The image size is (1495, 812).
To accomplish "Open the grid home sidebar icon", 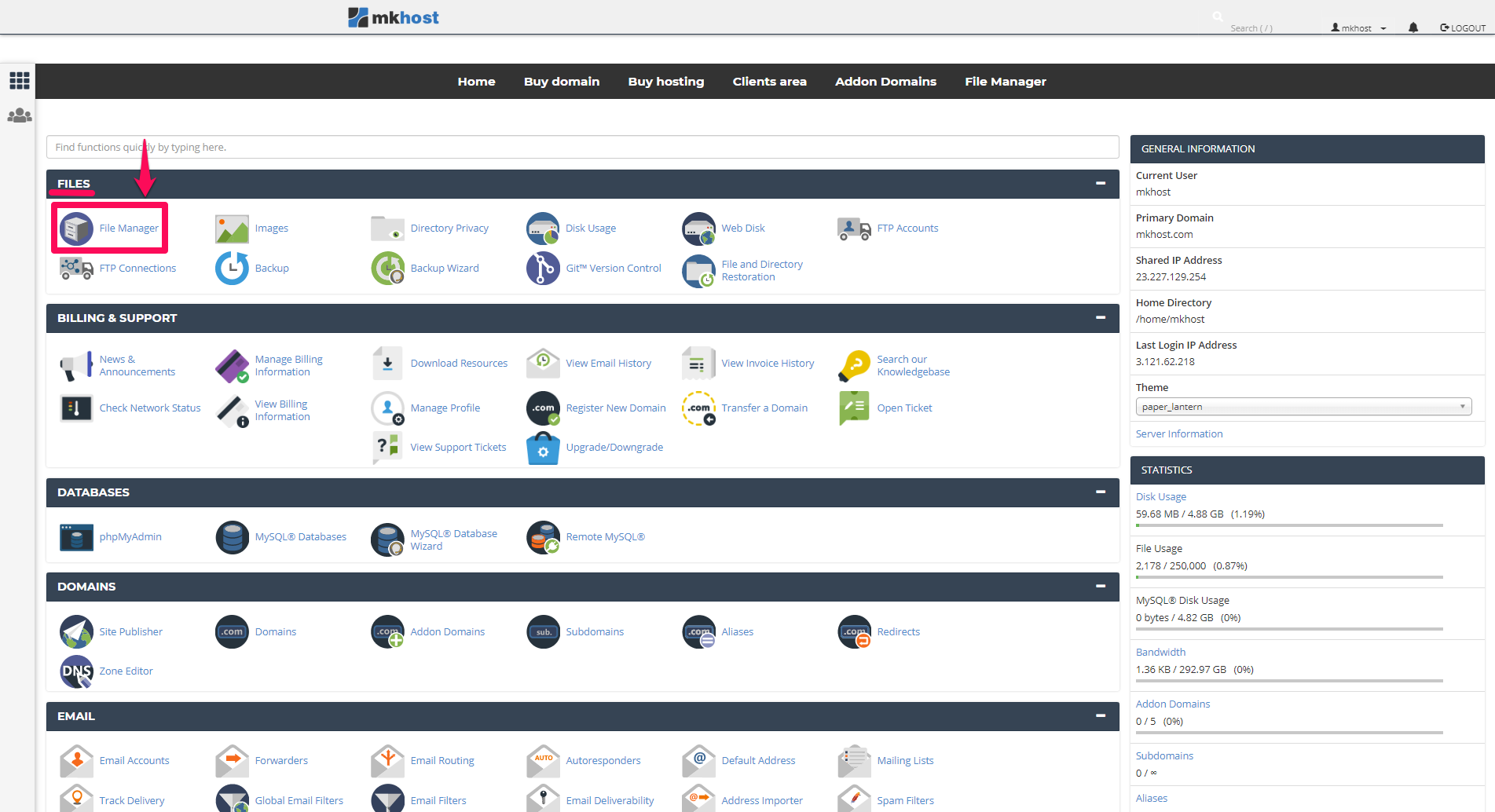I will click(x=19, y=80).
